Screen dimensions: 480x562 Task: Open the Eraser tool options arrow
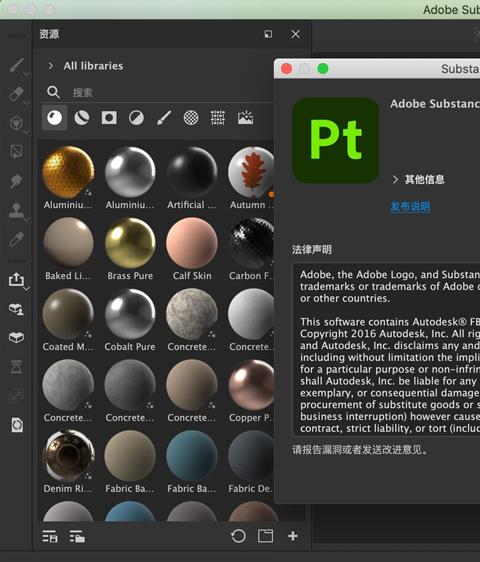click(27, 103)
